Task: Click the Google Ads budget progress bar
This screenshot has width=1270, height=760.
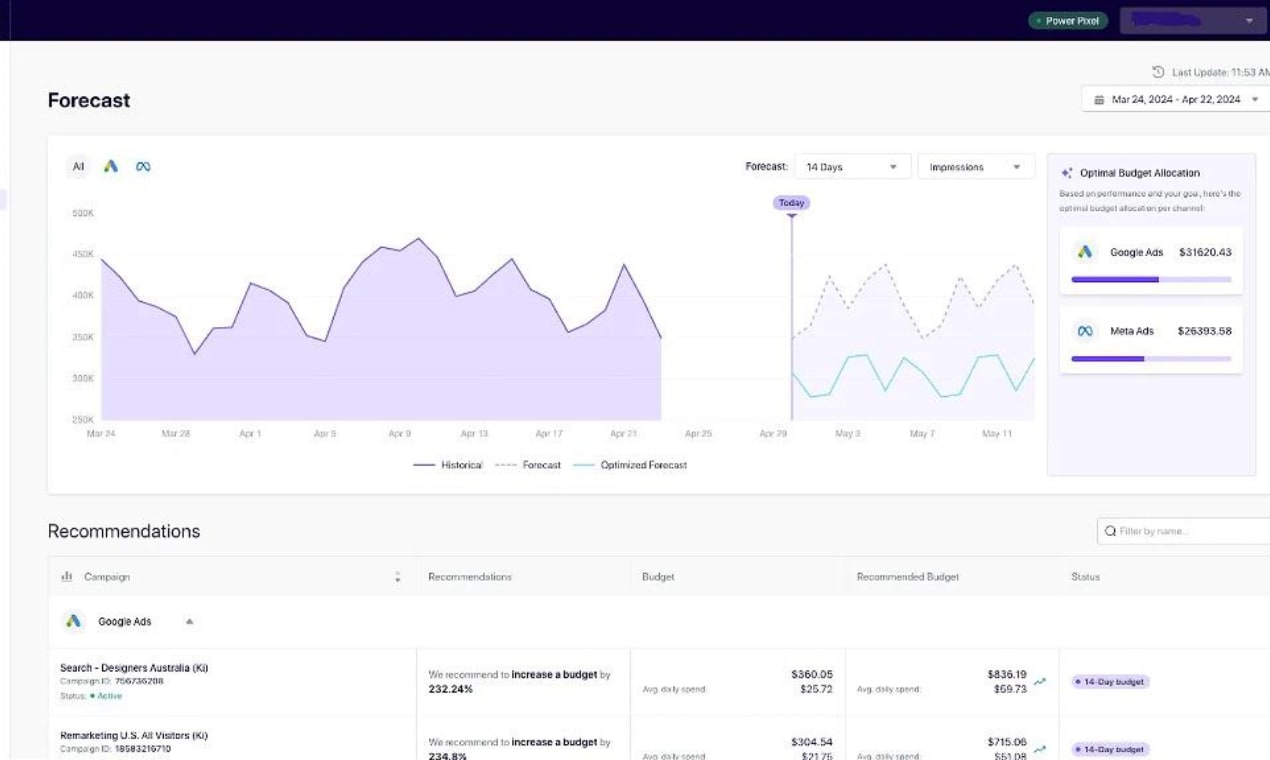Action: pyautogui.click(x=1151, y=280)
